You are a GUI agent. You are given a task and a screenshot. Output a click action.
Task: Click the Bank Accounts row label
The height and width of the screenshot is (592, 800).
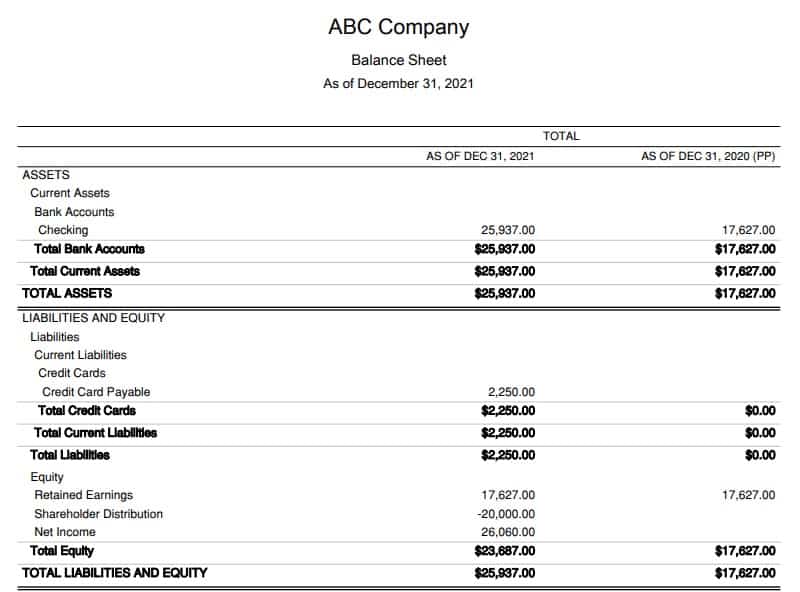click(74, 212)
